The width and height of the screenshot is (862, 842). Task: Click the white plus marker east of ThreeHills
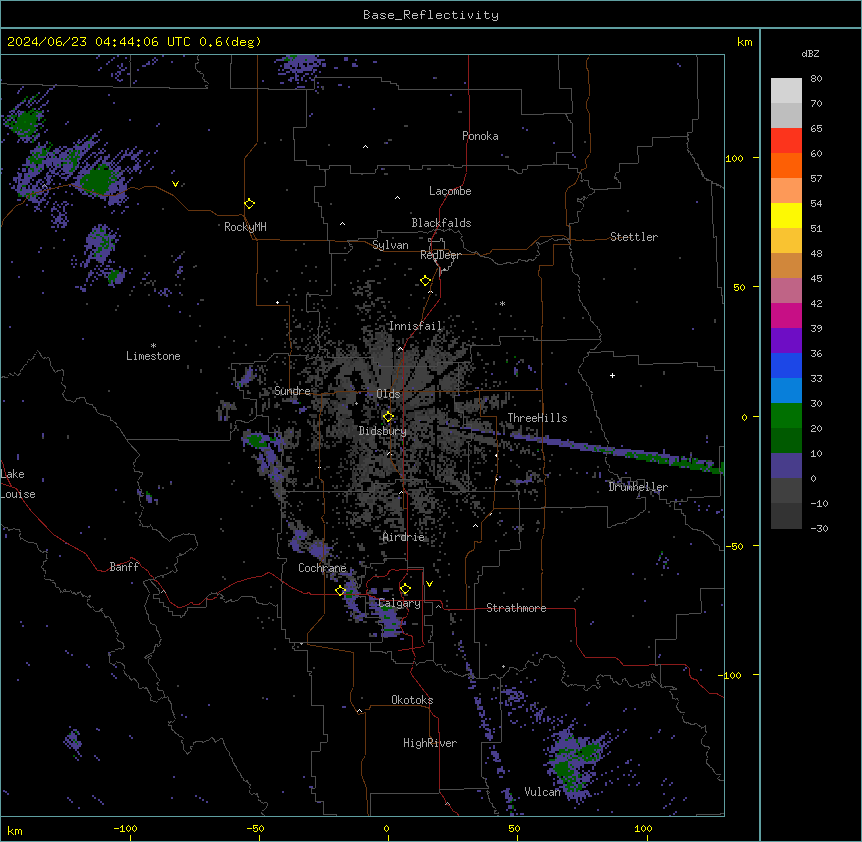coord(612,375)
